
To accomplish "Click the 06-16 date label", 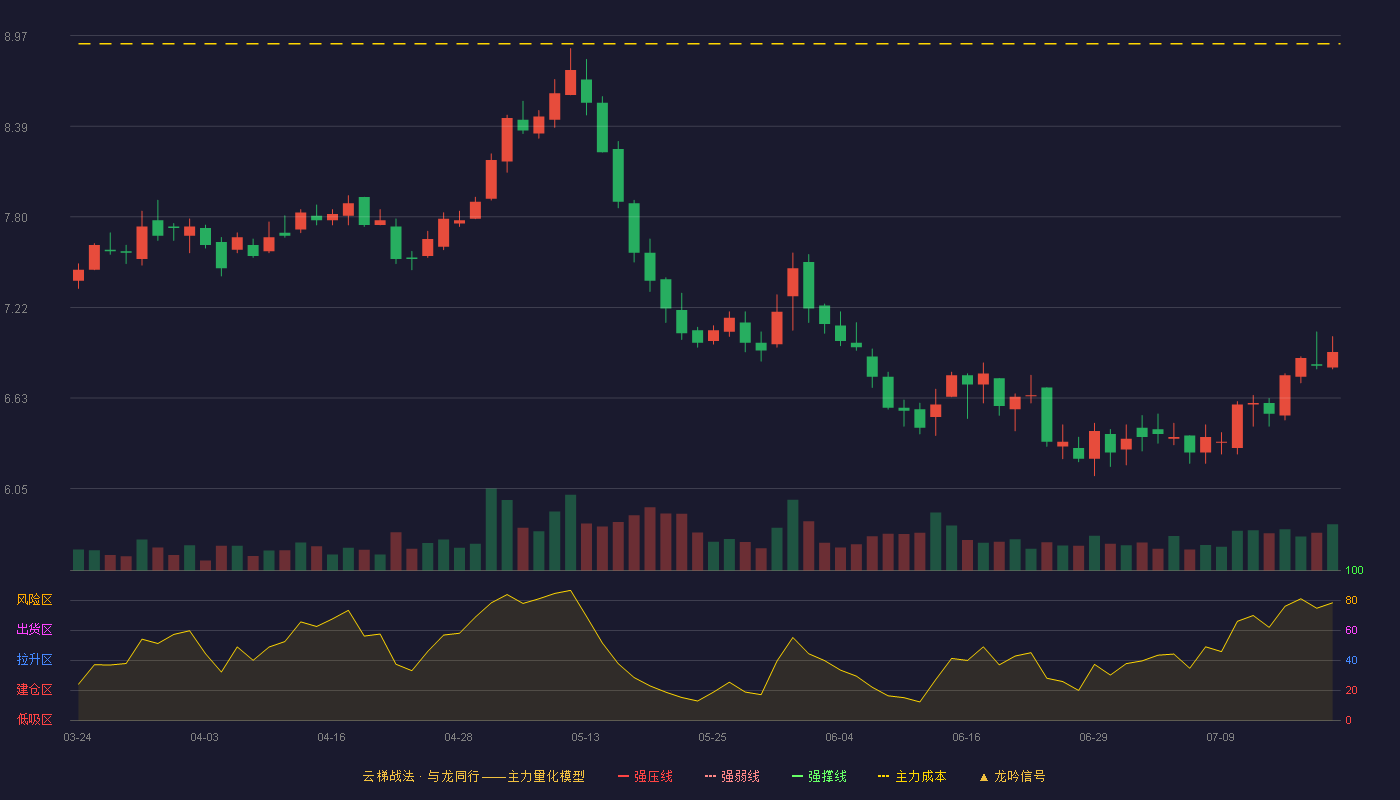I will point(966,737).
